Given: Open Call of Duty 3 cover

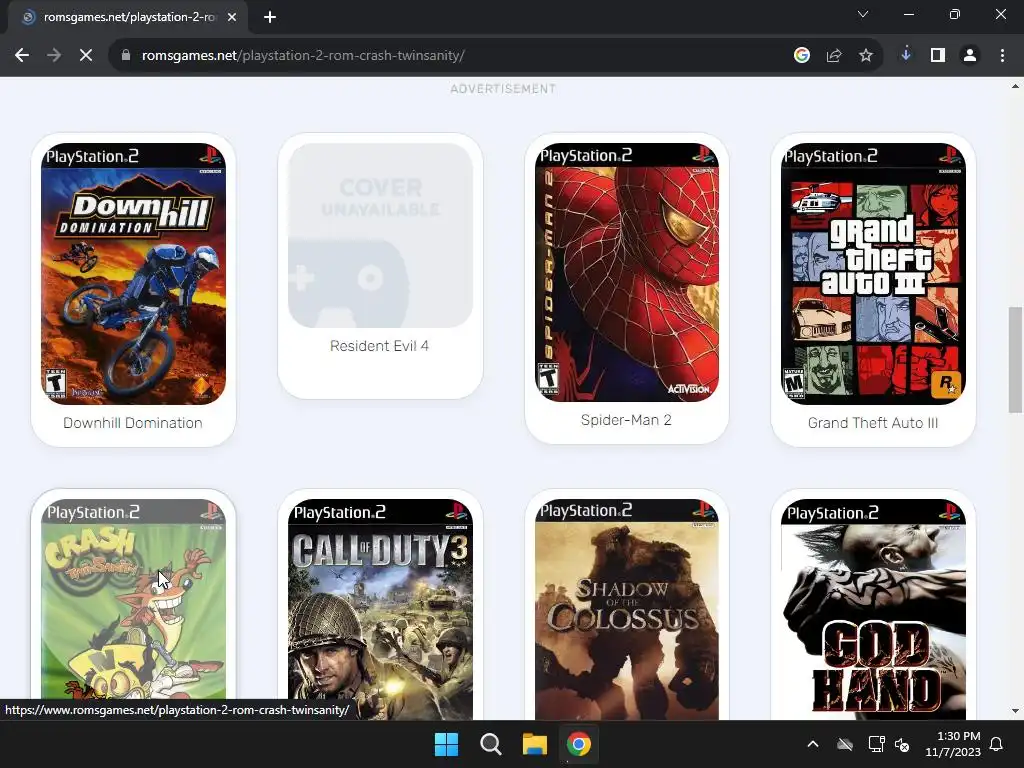Looking at the screenshot, I should pos(380,609).
